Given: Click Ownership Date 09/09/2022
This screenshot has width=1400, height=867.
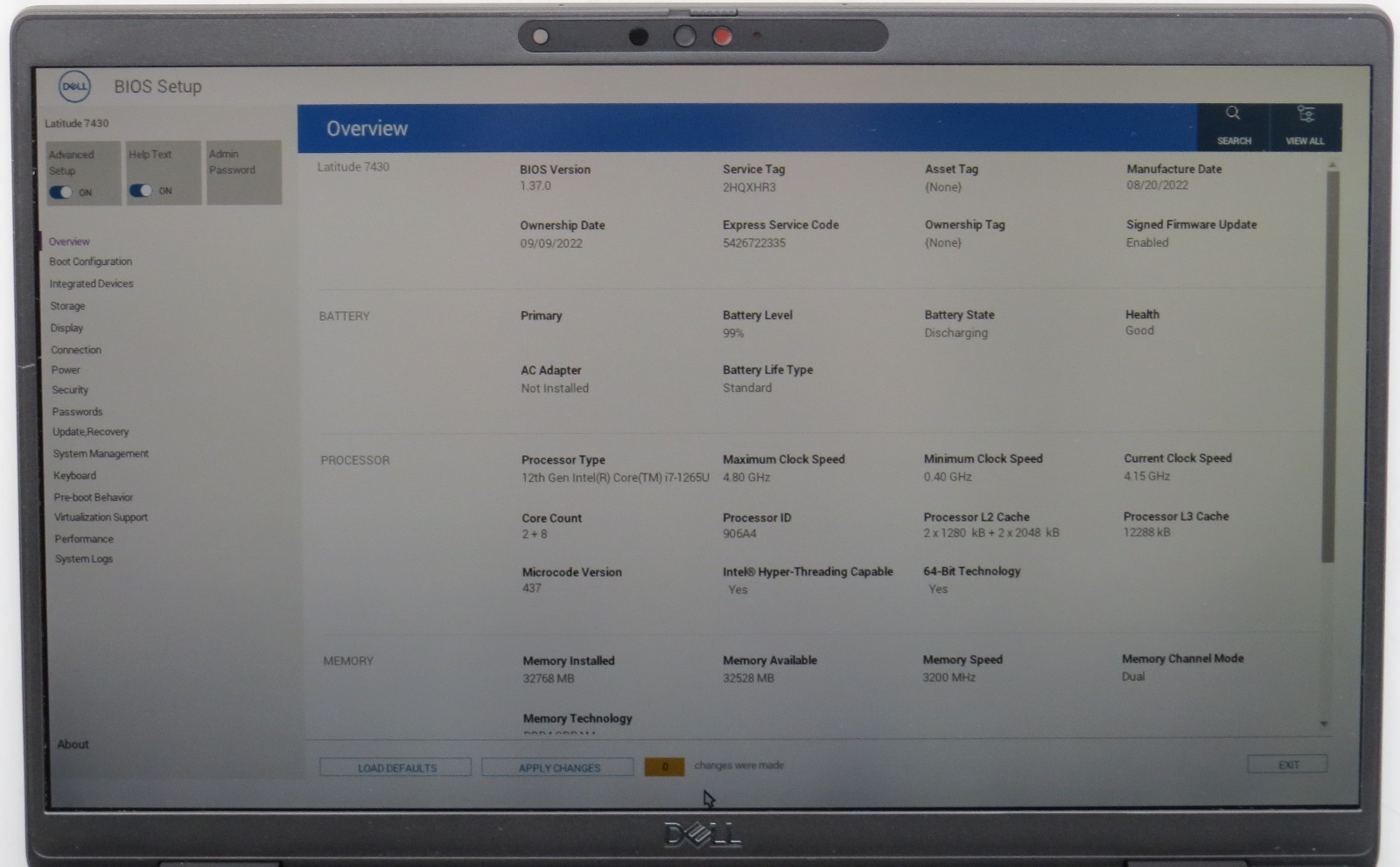Looking at the screenshot, I should [x=551, y=244].
